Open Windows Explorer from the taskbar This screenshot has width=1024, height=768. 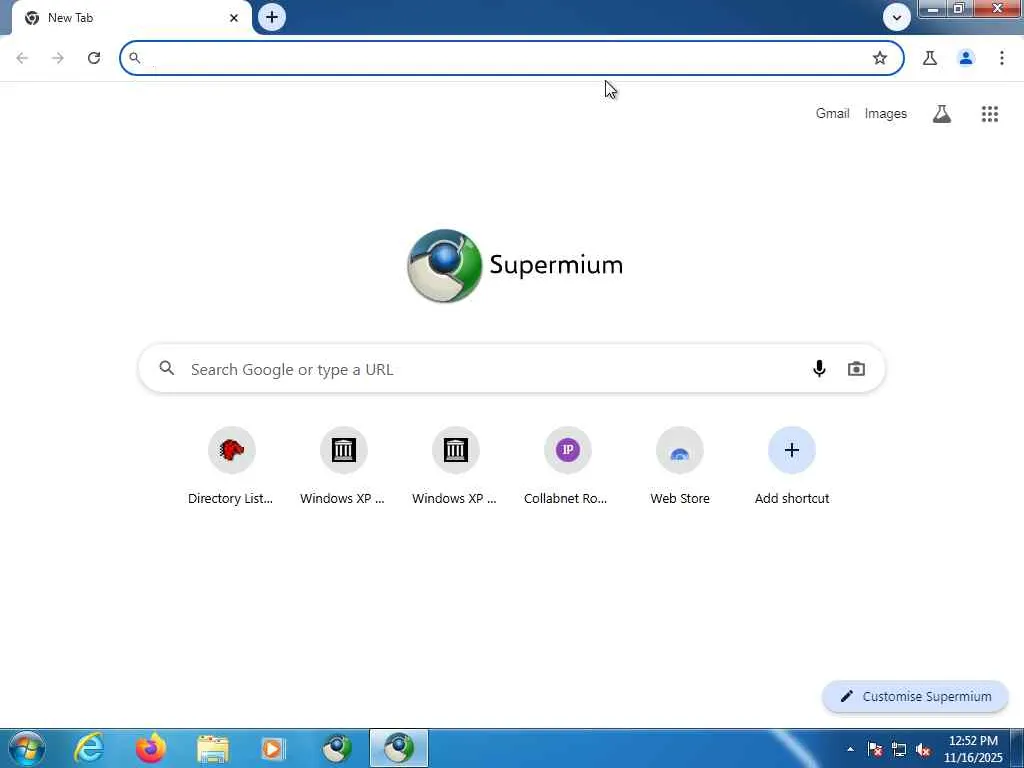tap(213, 748)
